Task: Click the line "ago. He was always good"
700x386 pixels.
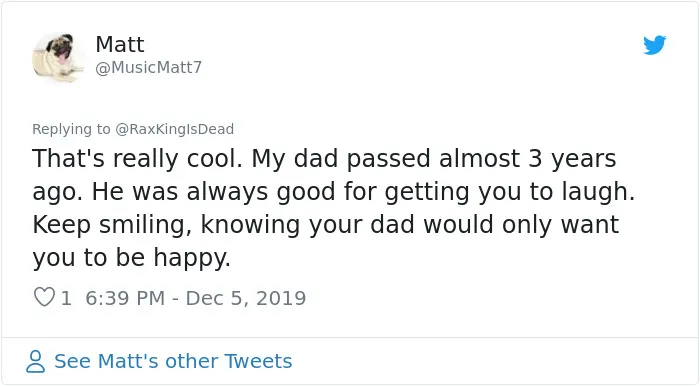Action: pos(333,192)
